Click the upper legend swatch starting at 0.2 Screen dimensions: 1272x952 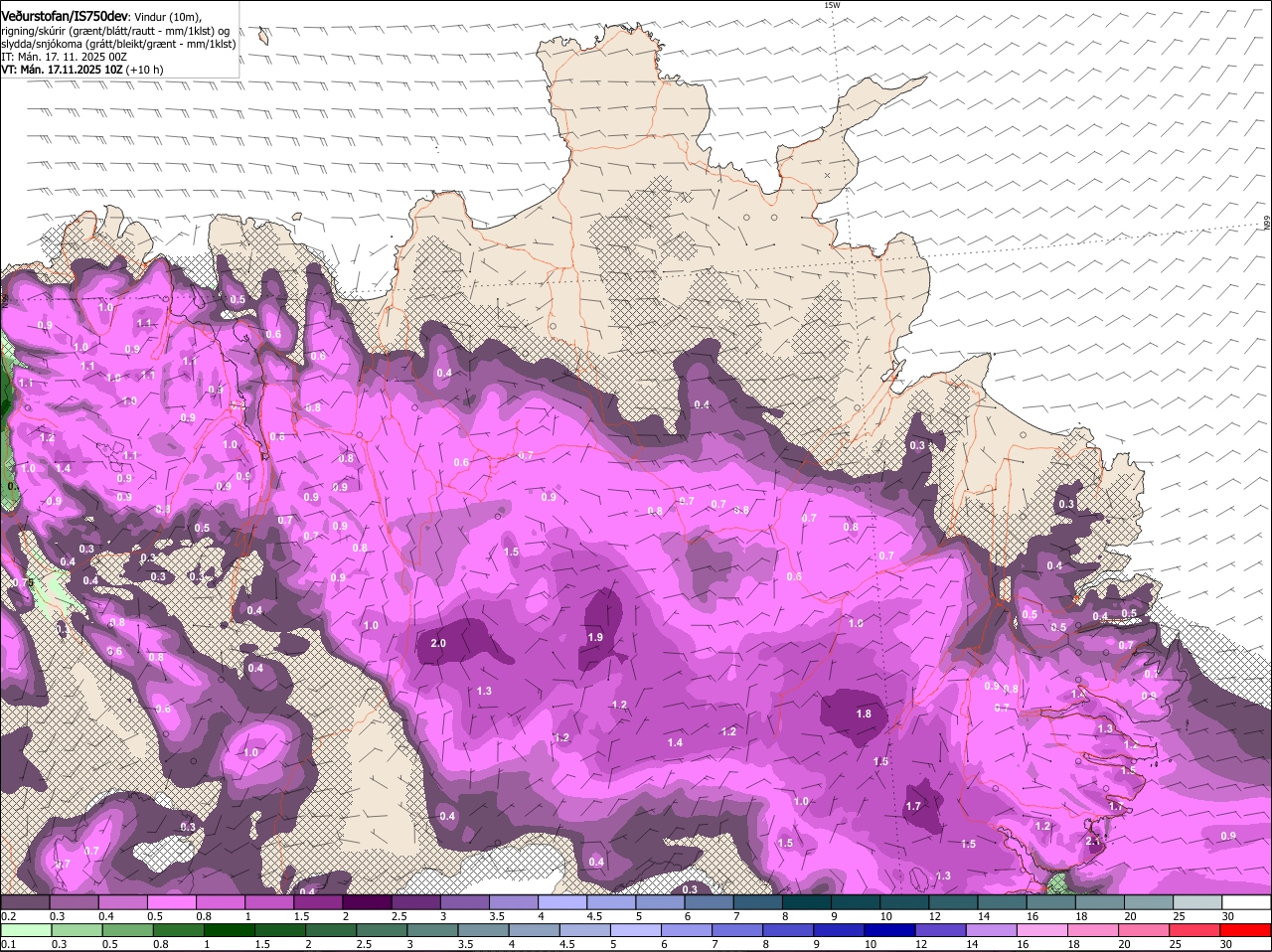coord(25,902)
